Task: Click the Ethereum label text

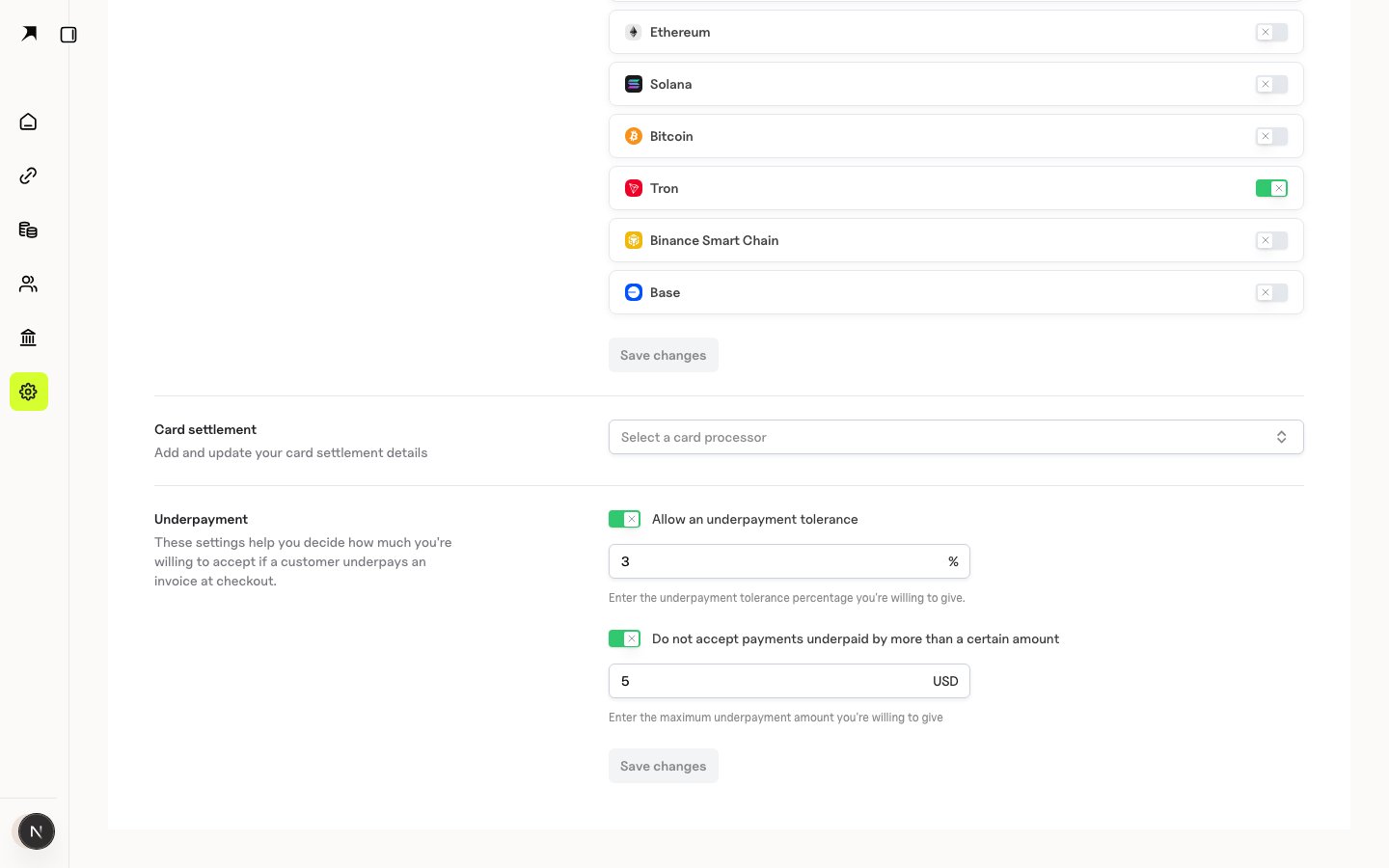Action: 680,32
